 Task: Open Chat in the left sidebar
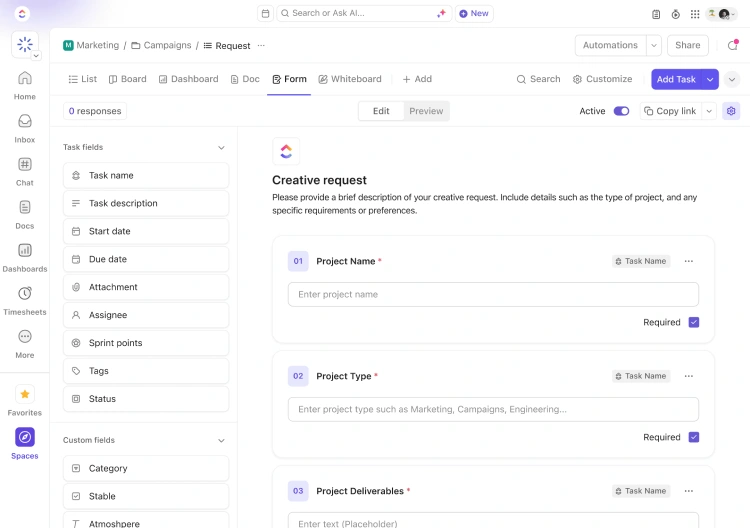coord(25,165)
